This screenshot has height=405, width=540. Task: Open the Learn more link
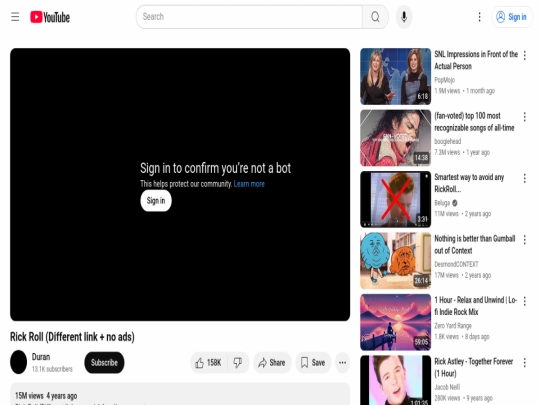click(249, 184)
